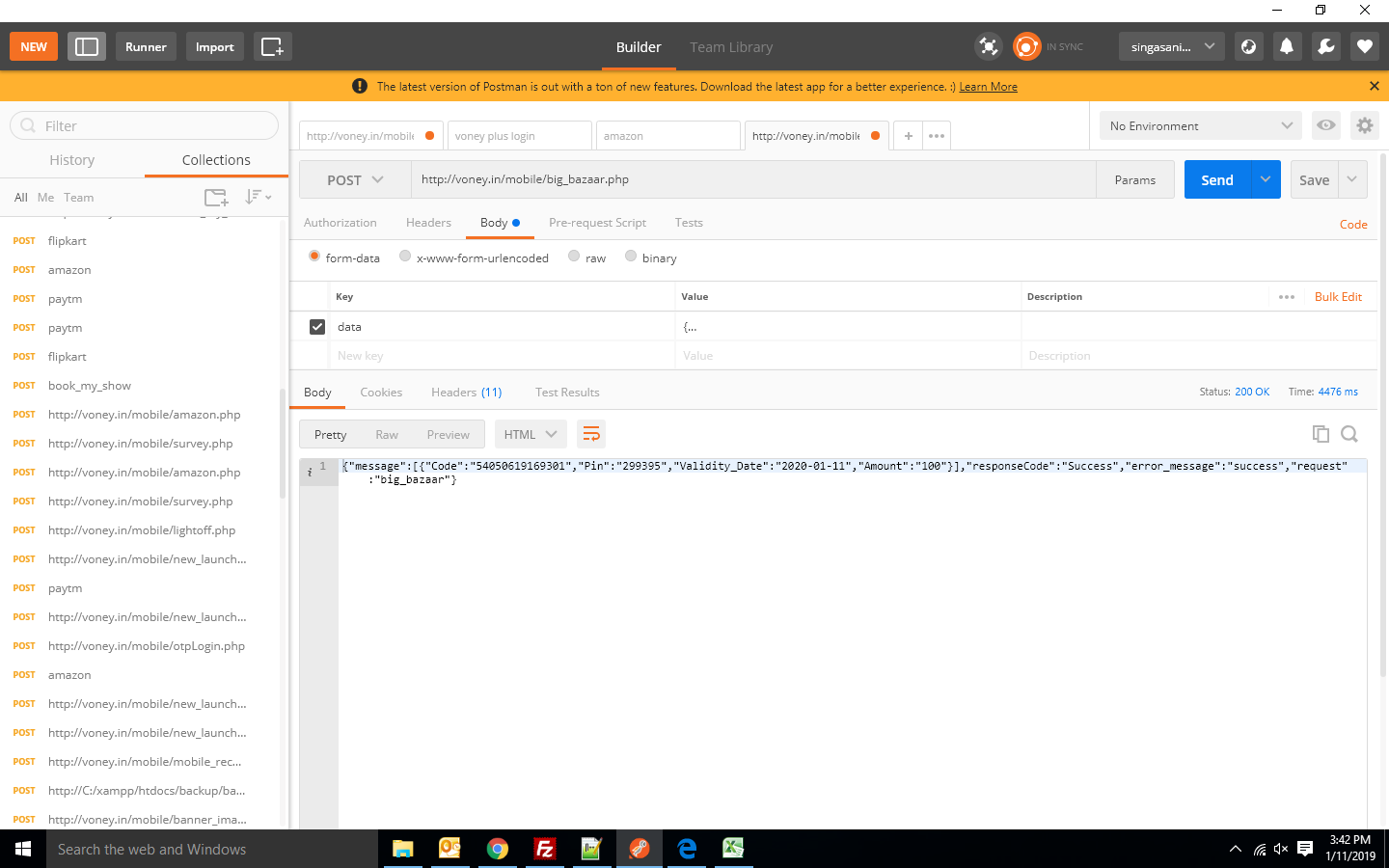Dismiss the update banner
Viewport: 1389px width, 868px height.
pyautogui.click(x=1375, y=86)
